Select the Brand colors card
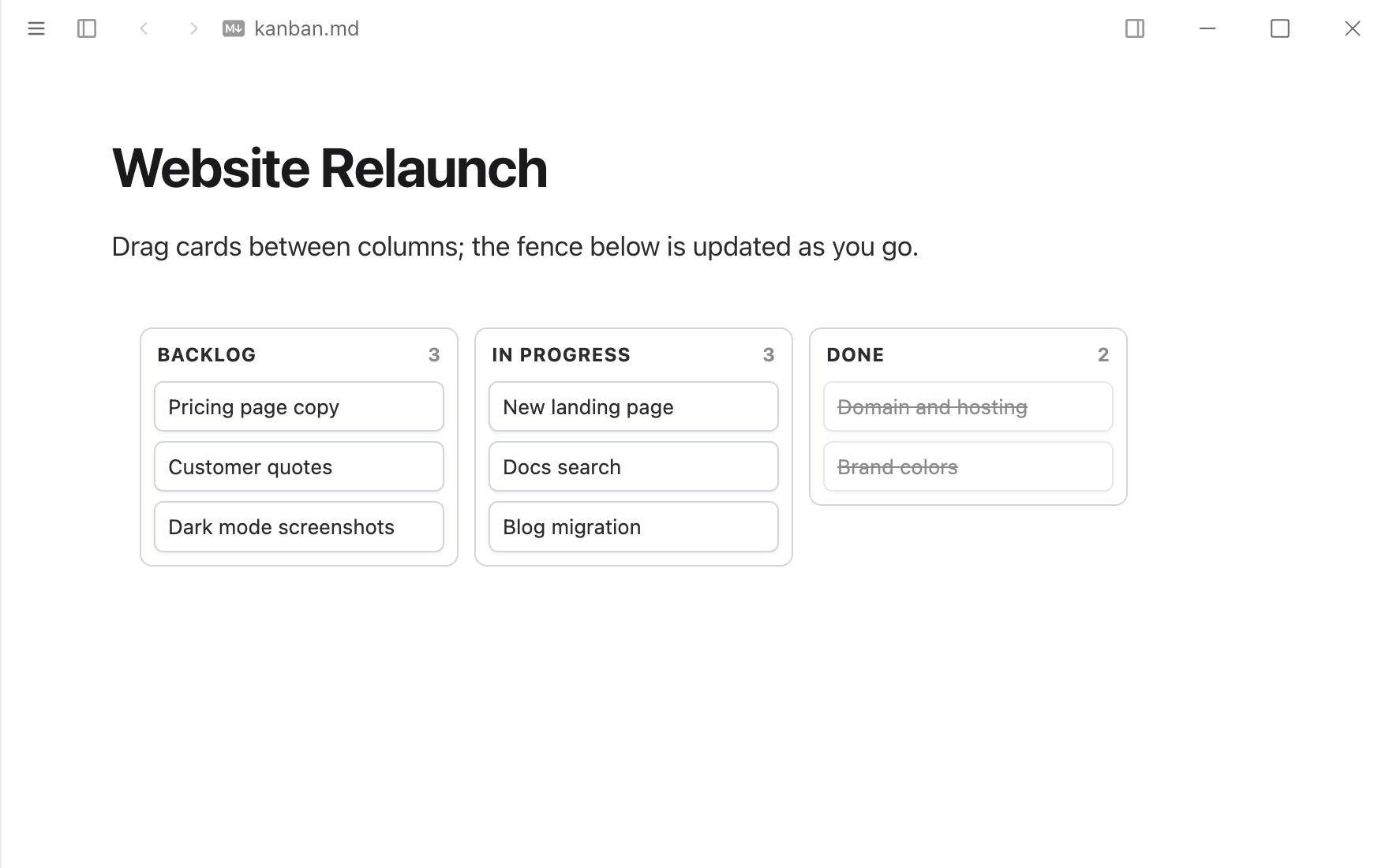Screen dimensions: 1389x868 pyautogui.click(x=968, y=466)
